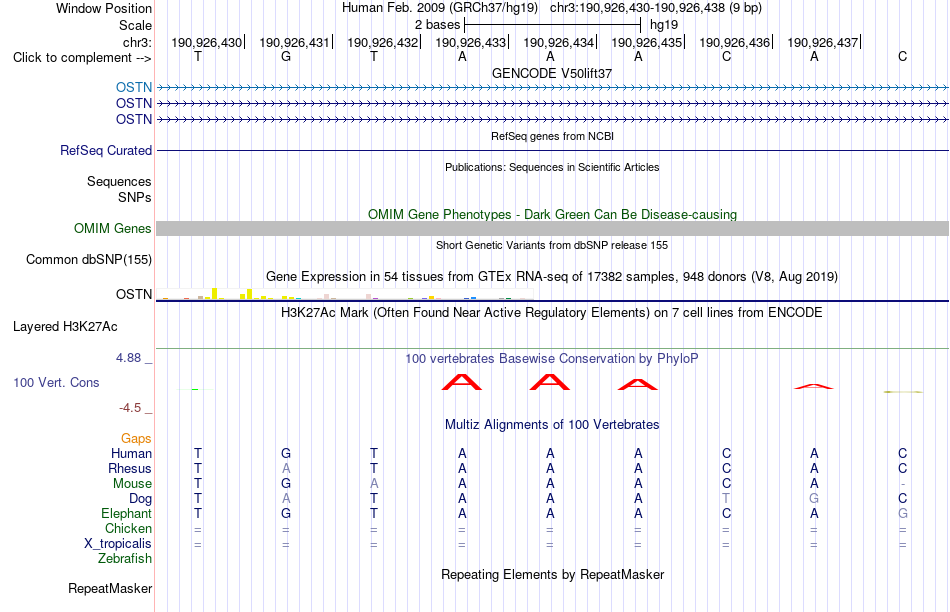Image resolution: width=950 pixels, height=612 pixels.
Task: Click the 'Click to complement -->' label
Action: click(x=82, y=58)
